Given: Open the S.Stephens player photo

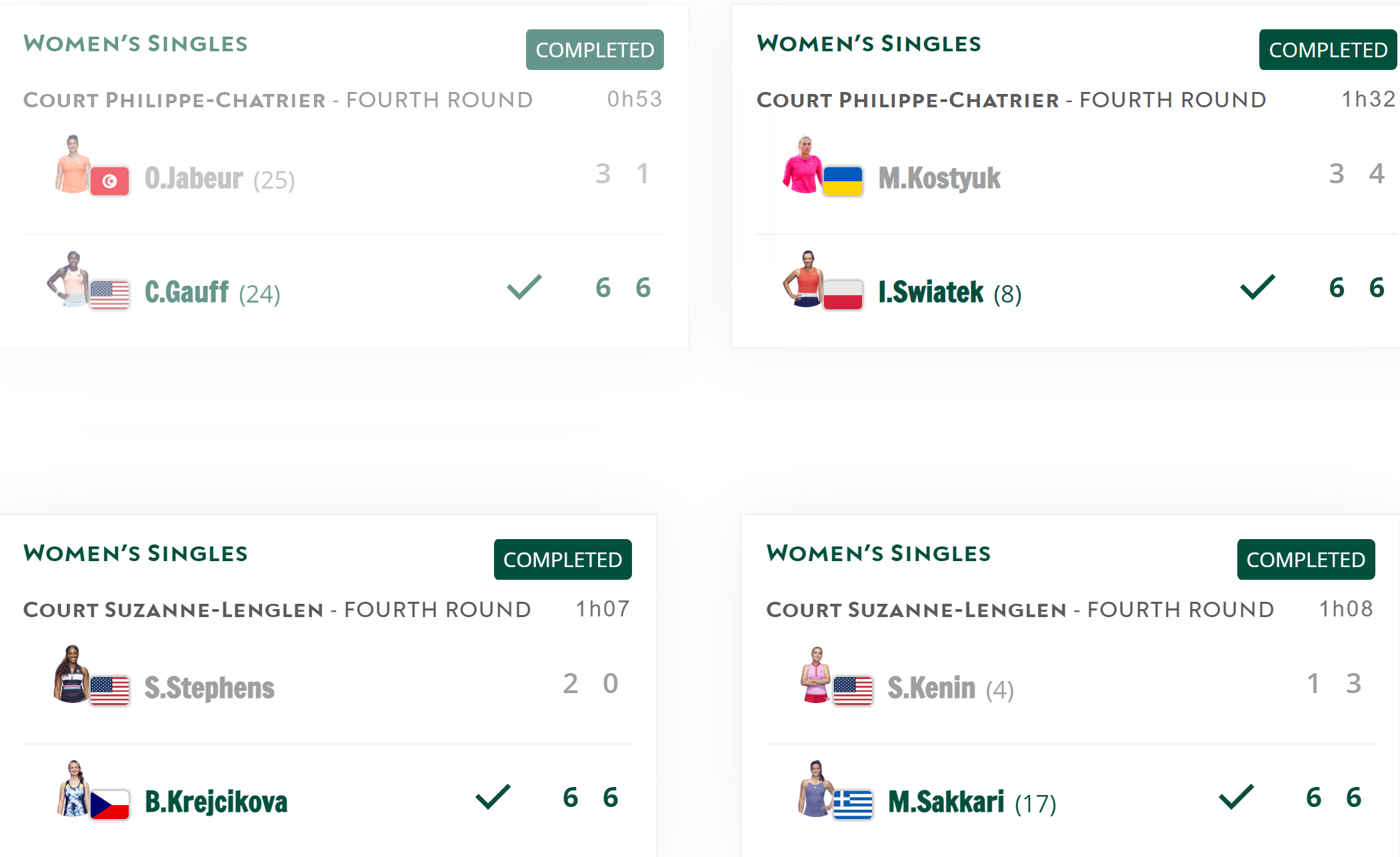Looking at the screenshot, I should [71, 674].
